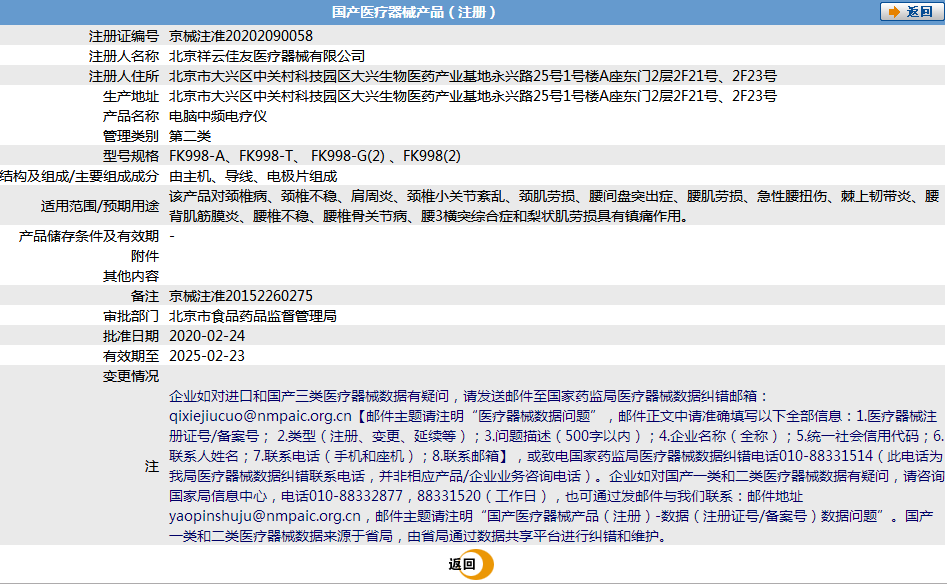
Task: Click the 附件 label
Action: pos(145,256)
